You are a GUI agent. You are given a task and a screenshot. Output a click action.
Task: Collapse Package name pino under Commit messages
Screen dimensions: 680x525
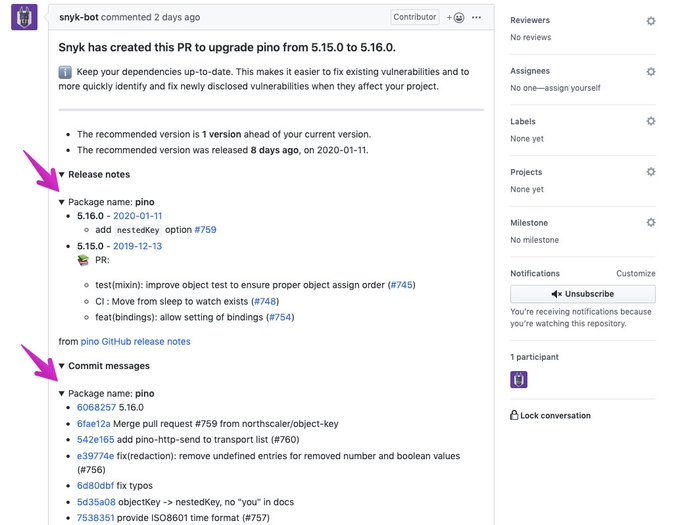click(x=62, y=394)
